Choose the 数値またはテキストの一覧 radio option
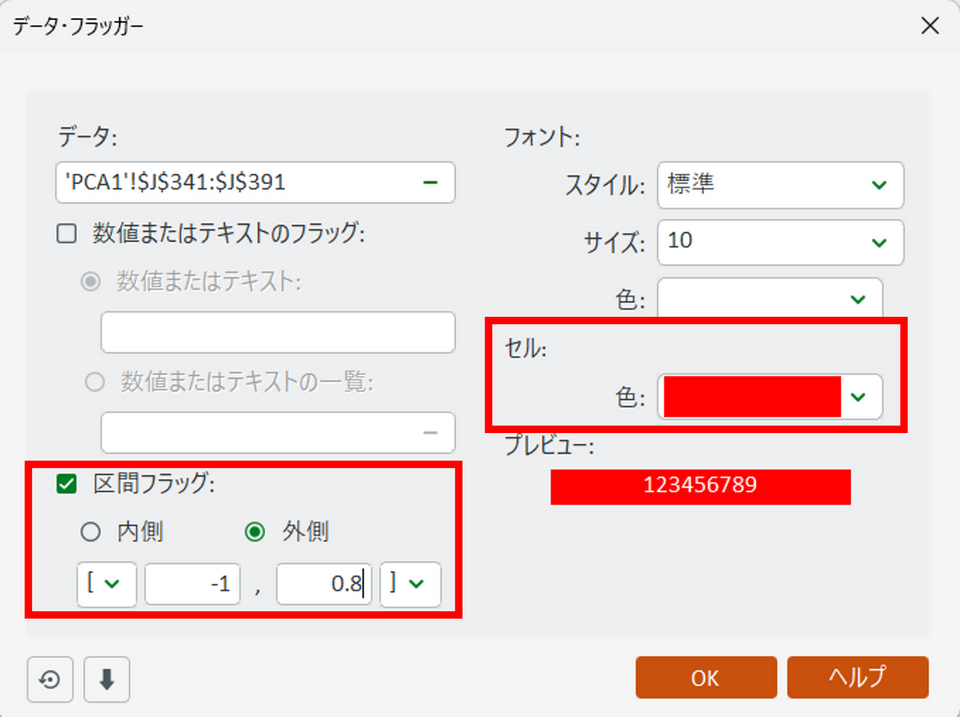This screenshot has height=717, width=960. click(96, 381)
